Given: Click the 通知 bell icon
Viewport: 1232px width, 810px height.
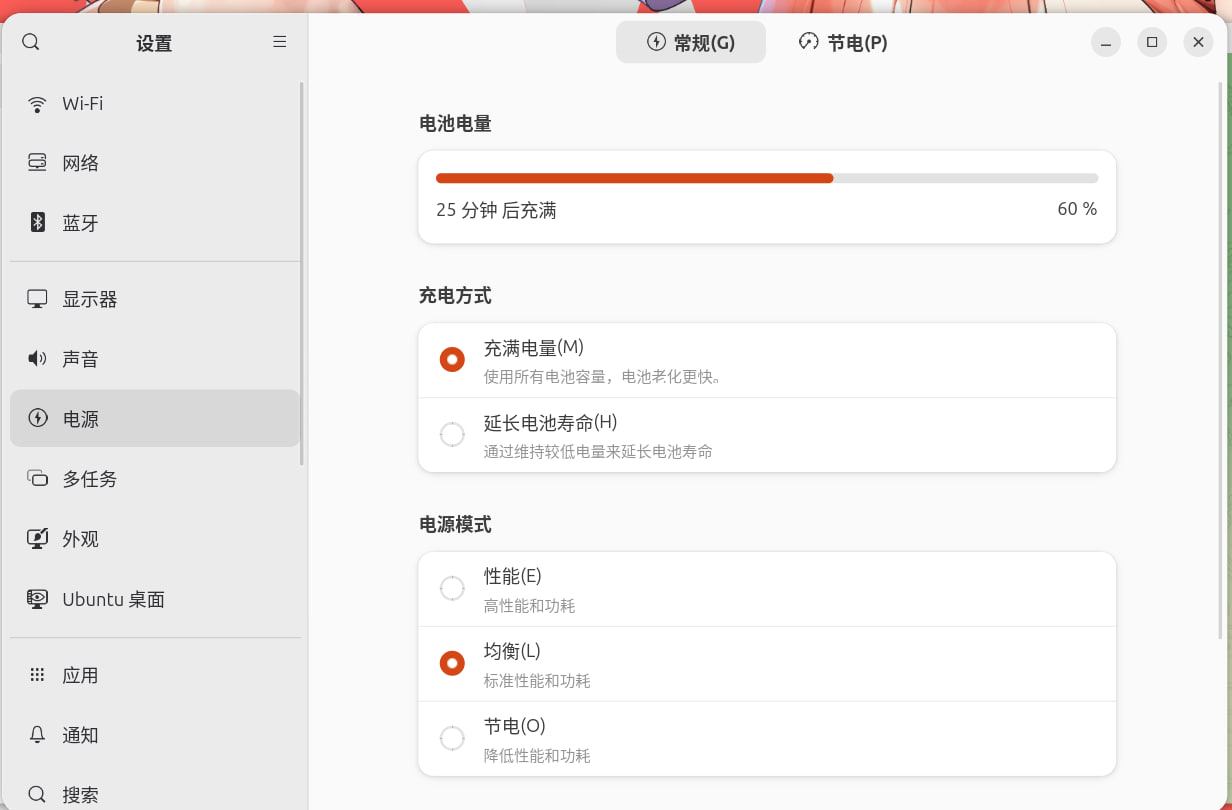Looking at the screenshot, I should 37,735.
